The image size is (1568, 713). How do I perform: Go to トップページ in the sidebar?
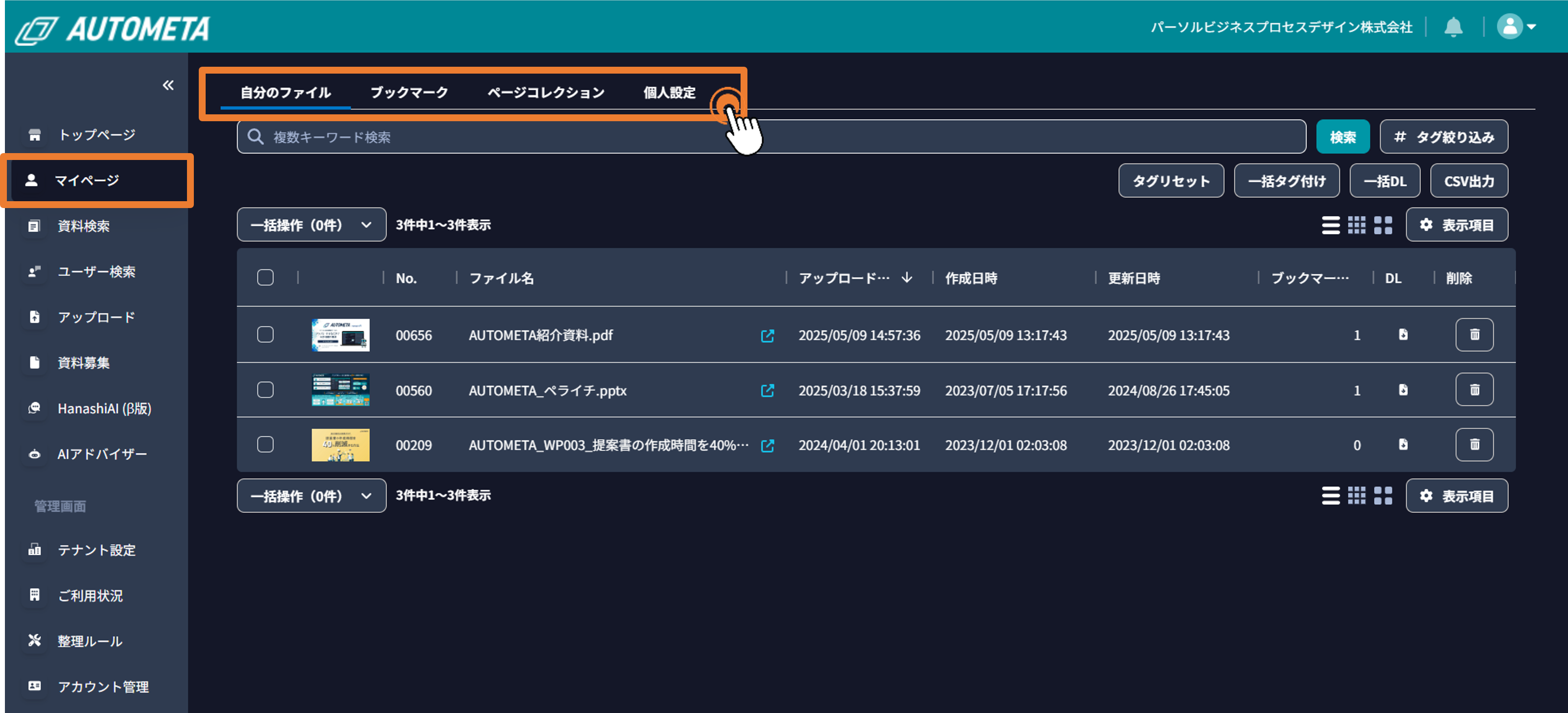coord(97,134)
